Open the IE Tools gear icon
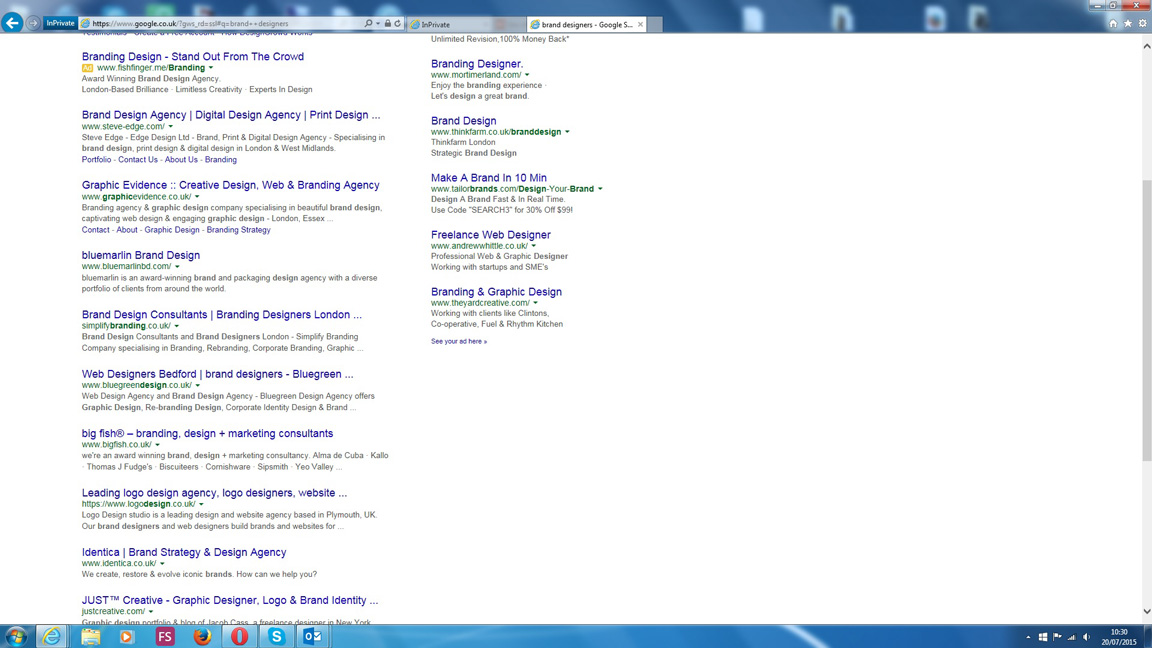The image size is (1152, 648). pos(1142,23)
